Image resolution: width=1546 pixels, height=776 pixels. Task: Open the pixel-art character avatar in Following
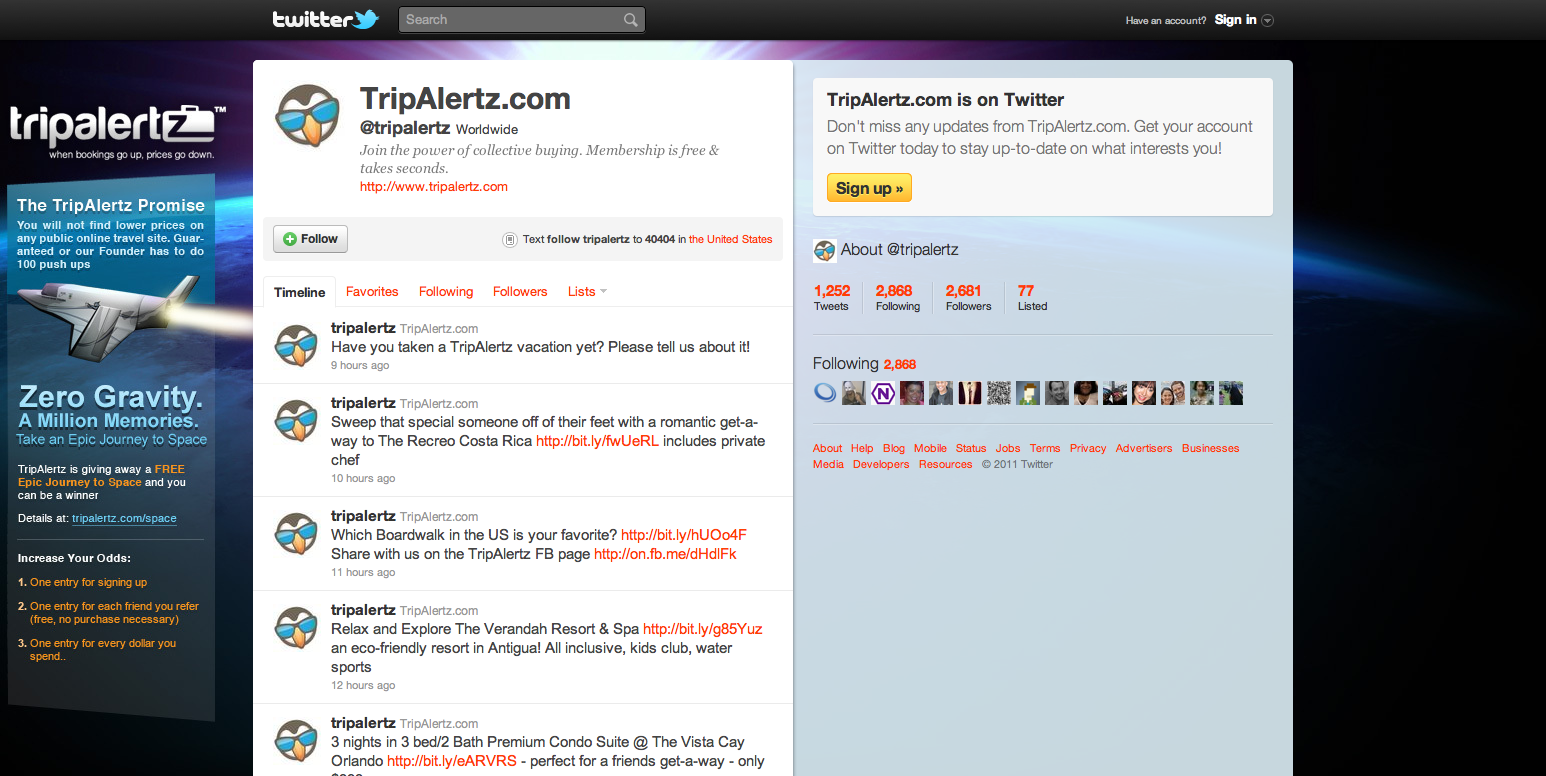click(1028, 393)
